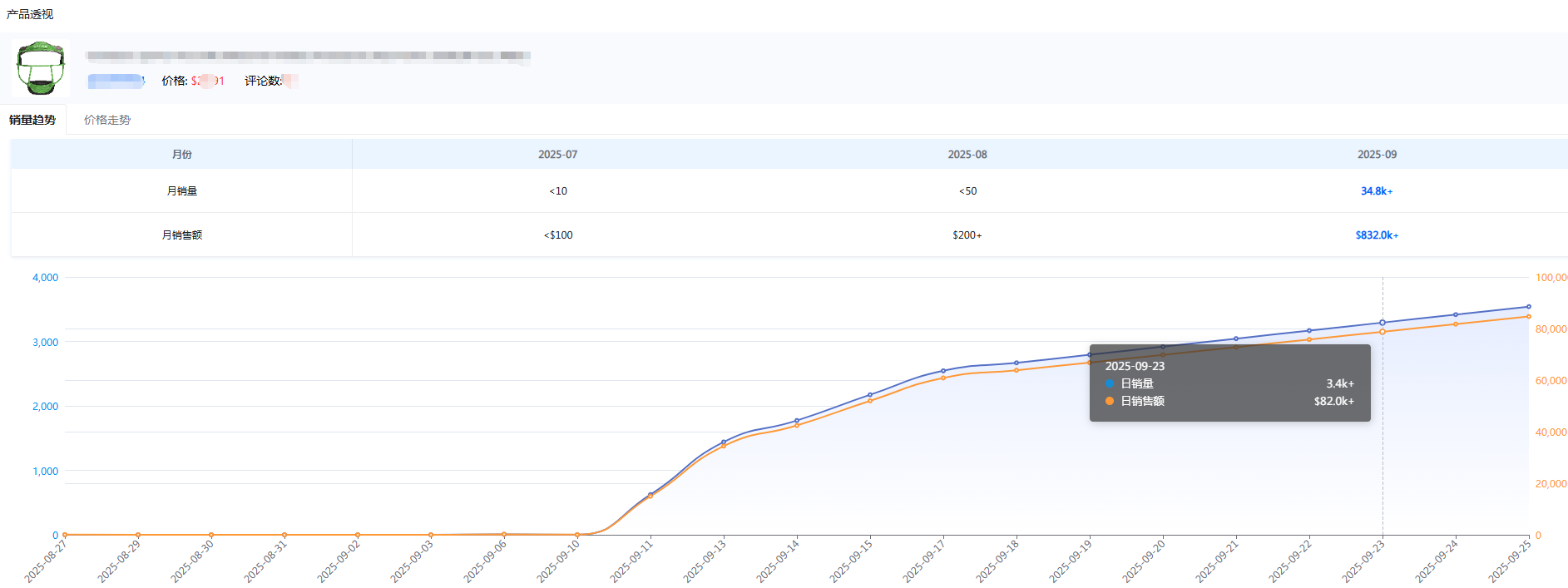This screenshot has width=1568, height=588.
Task: Click the 2025-09-23 x-axis date label
Action: click(x=1363, y=561)
